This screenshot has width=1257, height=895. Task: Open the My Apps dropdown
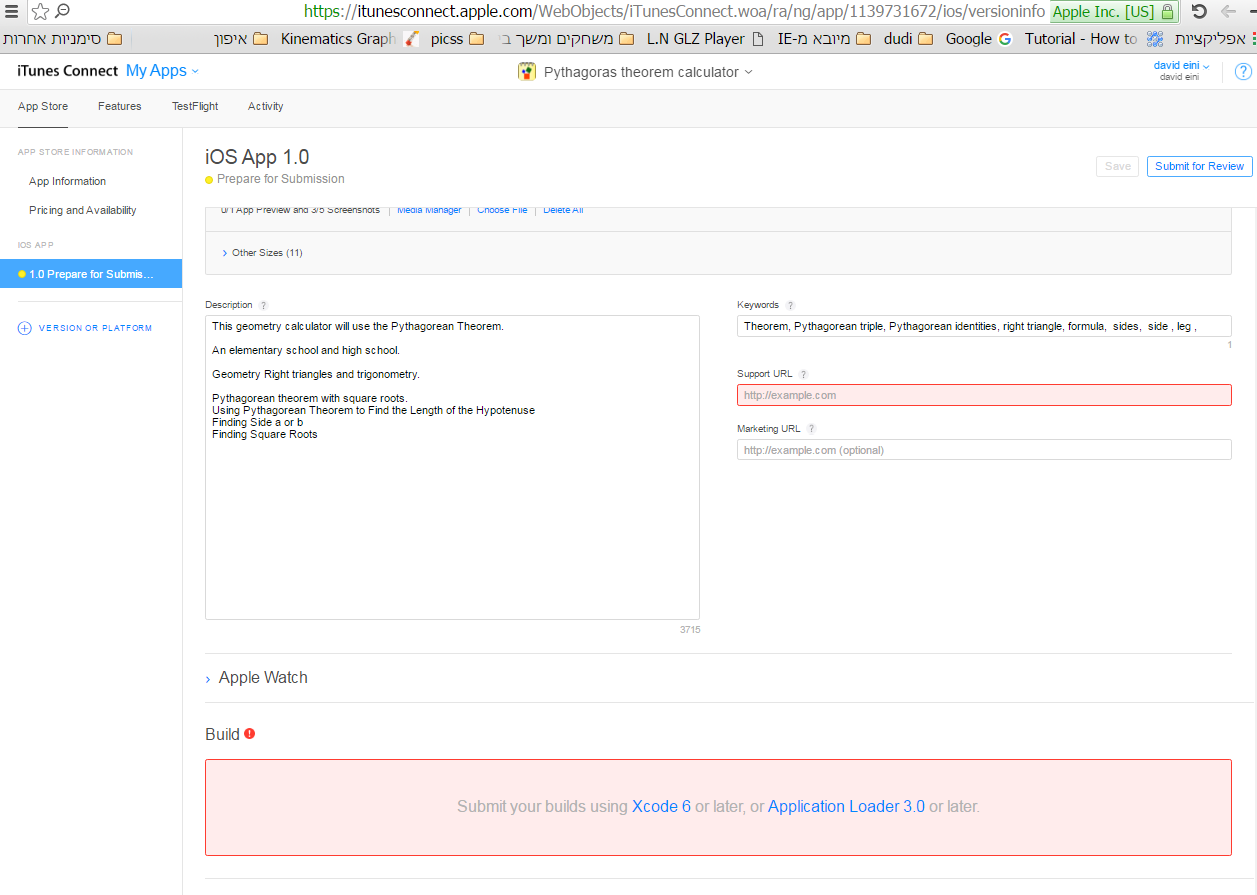162,71
